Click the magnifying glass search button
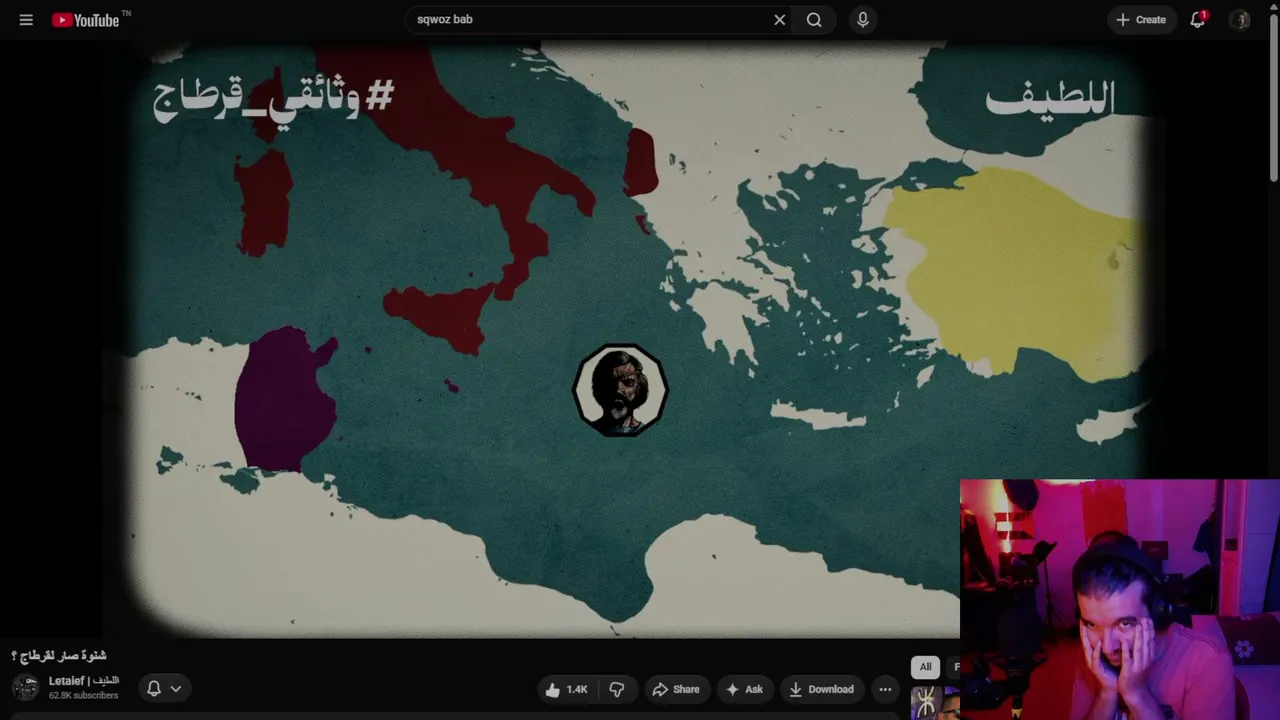 (x=814, y=20)
